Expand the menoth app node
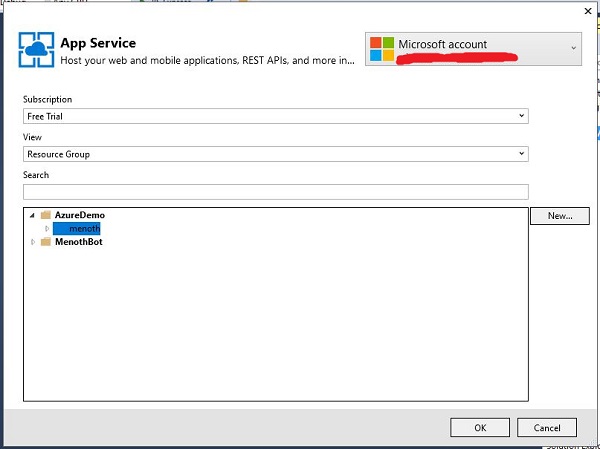This screenshot has width=600, height=449. pyautogui.click(x=46, y=229)
